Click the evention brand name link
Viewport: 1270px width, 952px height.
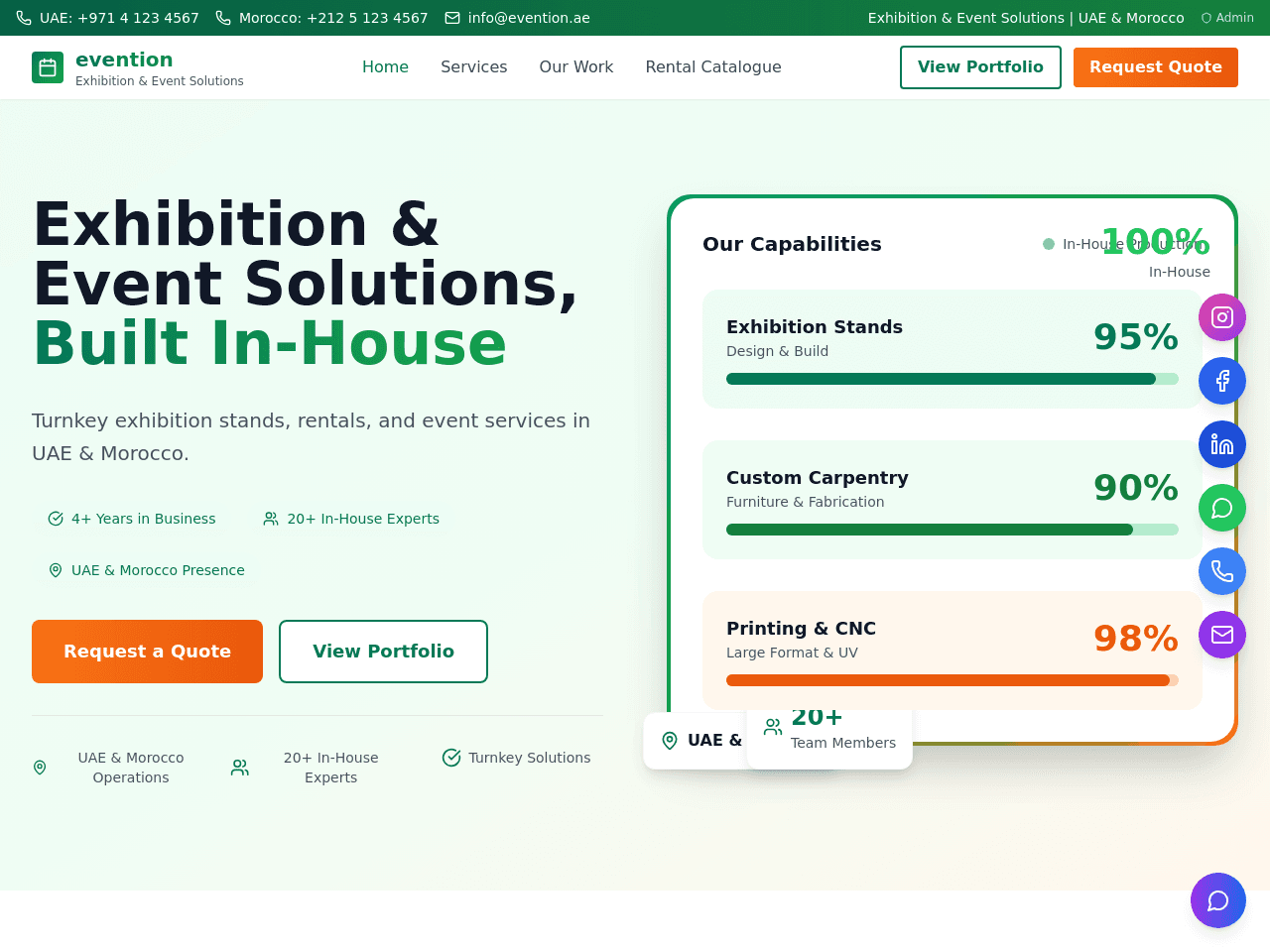coord(124,59)
